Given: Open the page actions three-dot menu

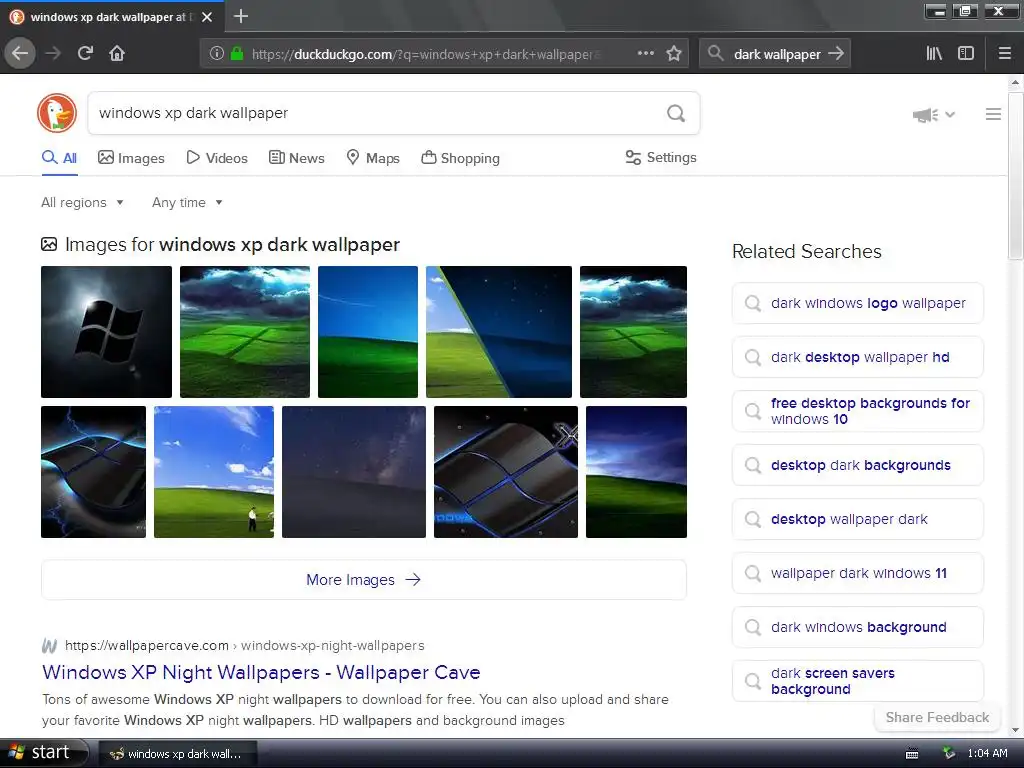Looking at the screenshot, I should [x=645, y=54].
